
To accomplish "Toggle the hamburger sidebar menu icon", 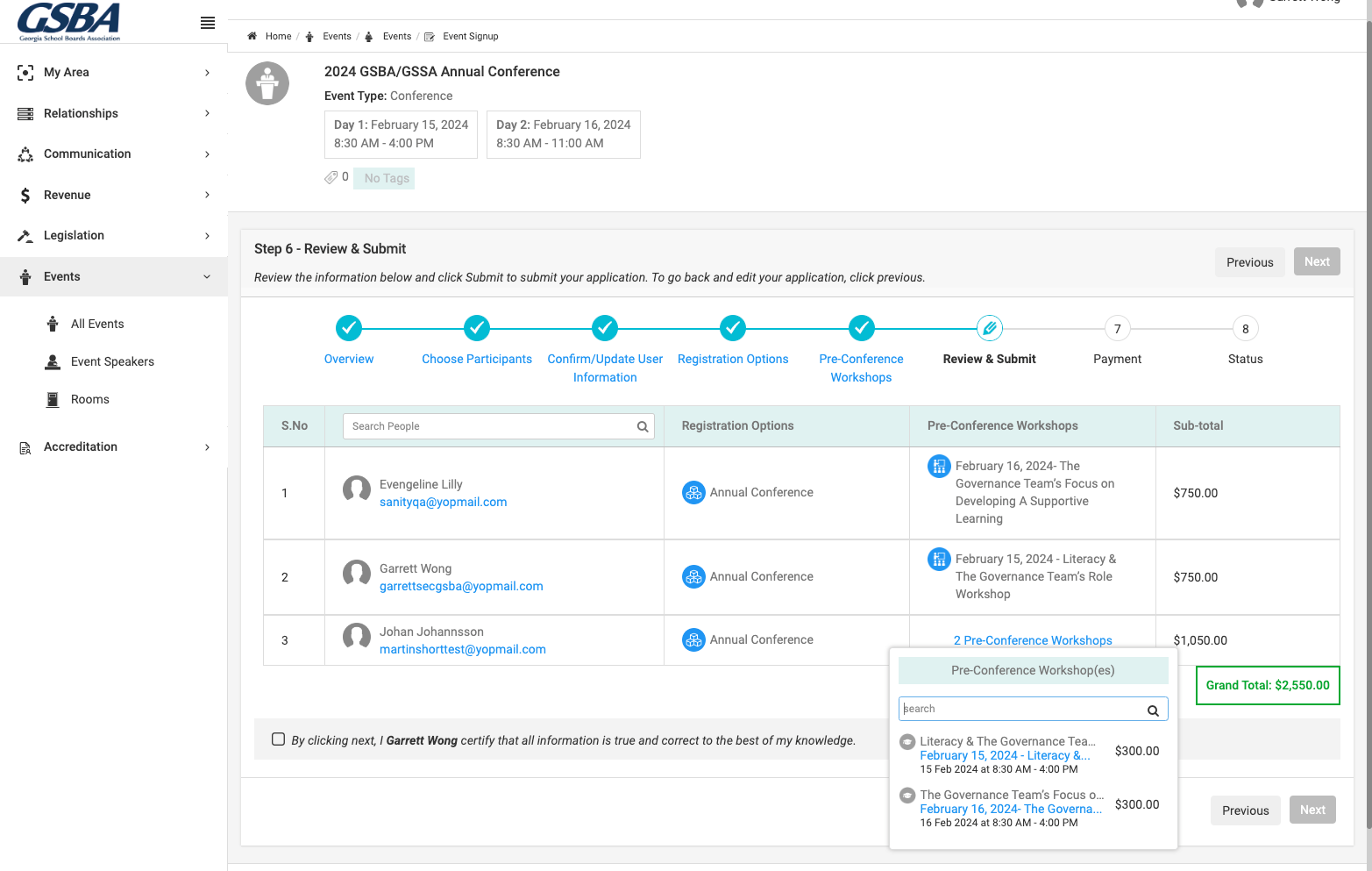I will (208, 23).
